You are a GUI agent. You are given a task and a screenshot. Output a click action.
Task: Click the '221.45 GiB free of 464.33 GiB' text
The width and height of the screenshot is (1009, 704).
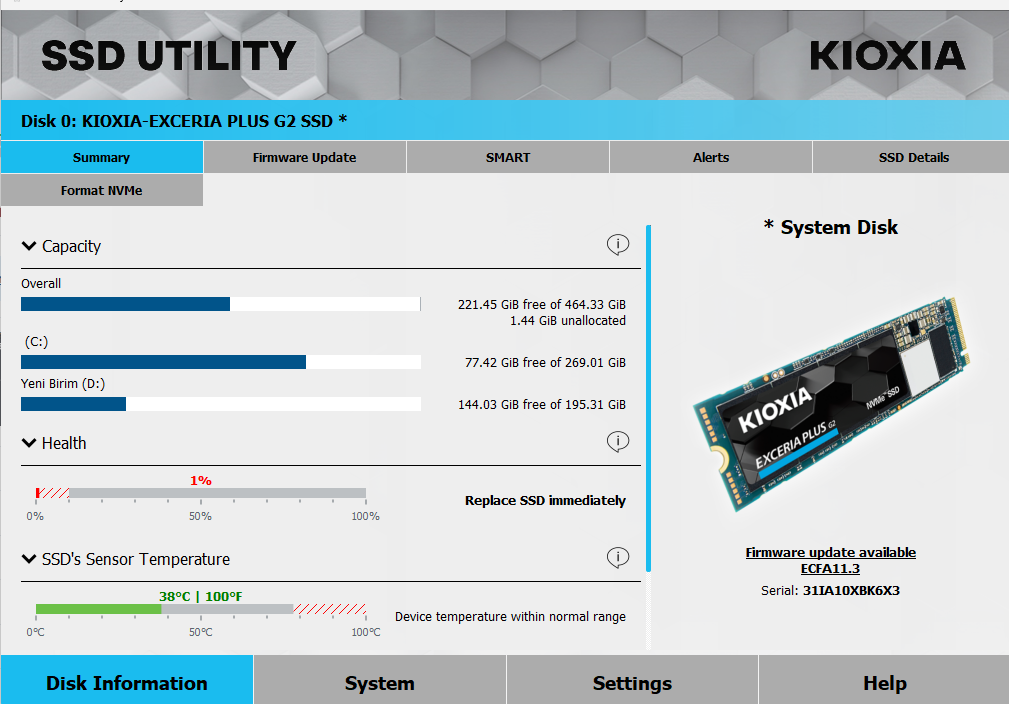pos(542,304)
